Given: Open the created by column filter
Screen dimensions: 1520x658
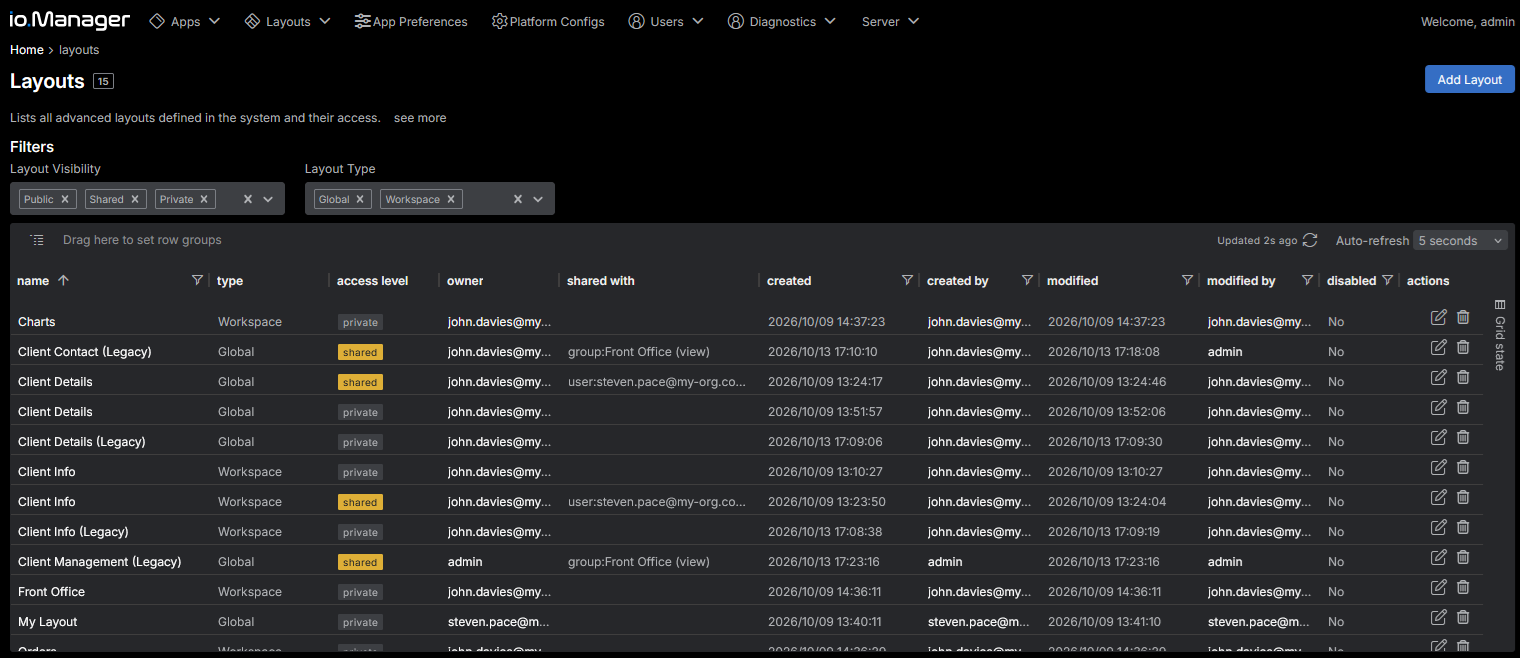Looking at the screenshot, I should [x=1027, y=281].
